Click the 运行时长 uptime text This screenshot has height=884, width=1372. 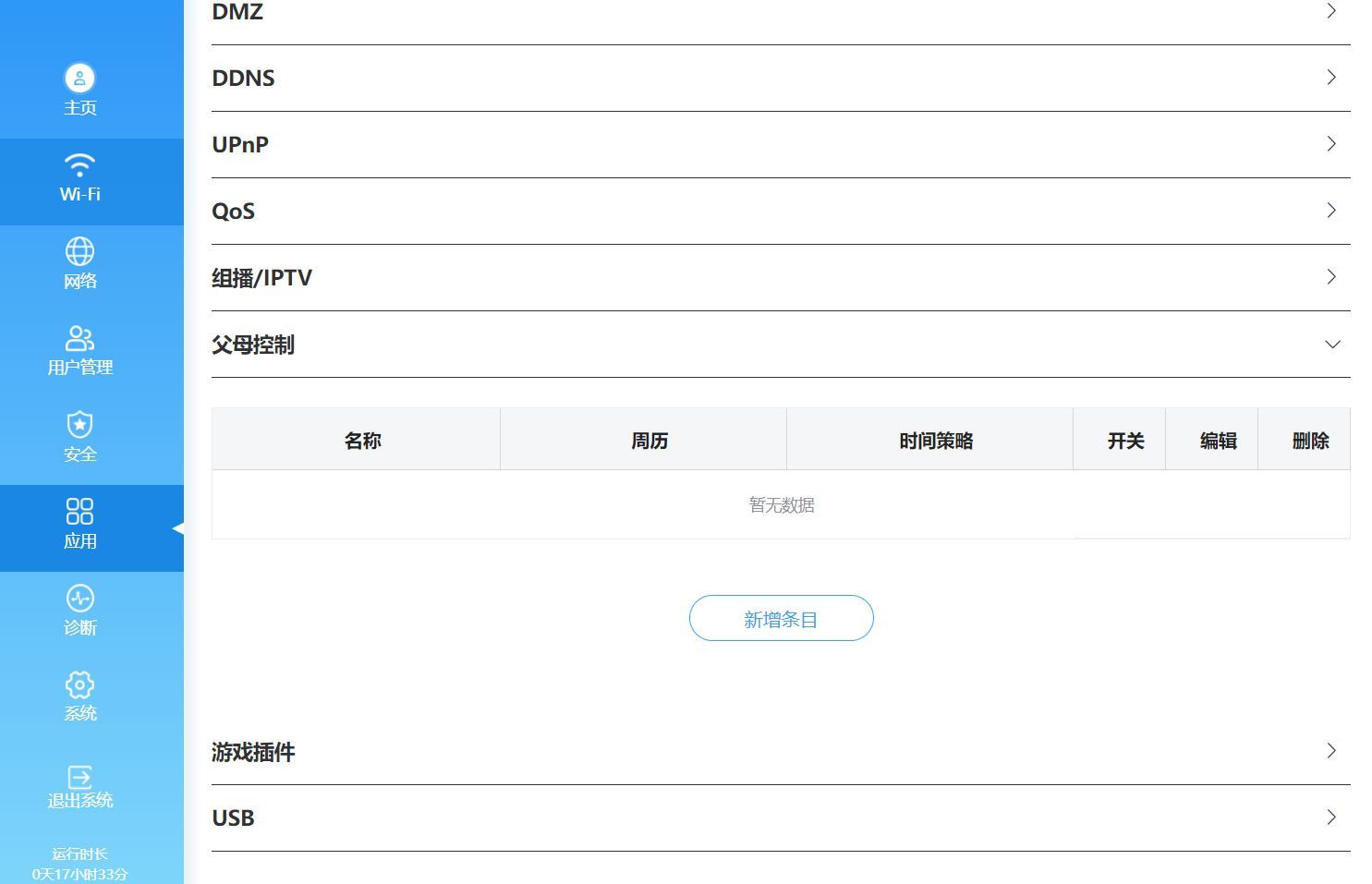pos(79,854)
